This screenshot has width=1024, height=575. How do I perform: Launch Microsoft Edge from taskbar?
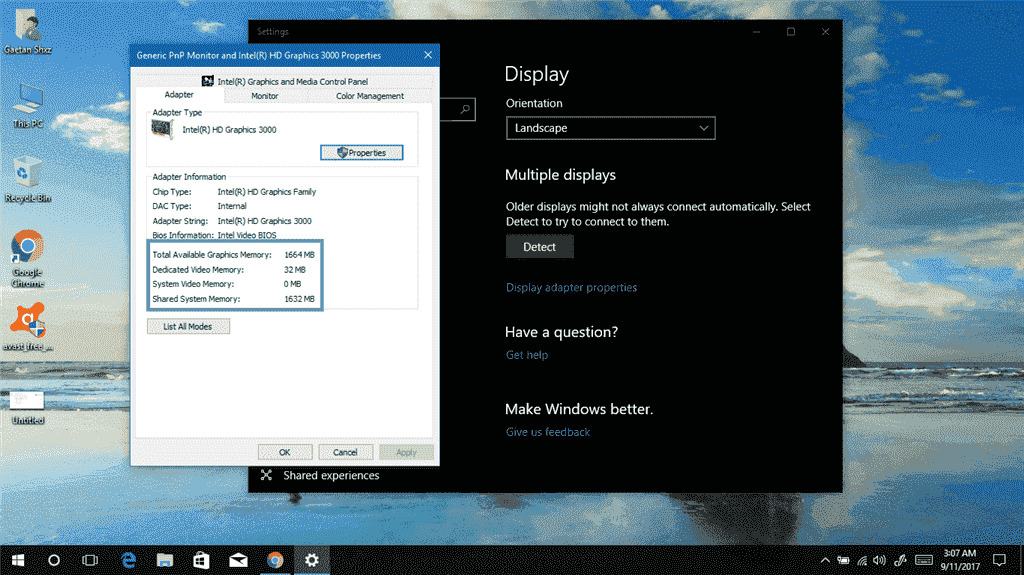129,560
